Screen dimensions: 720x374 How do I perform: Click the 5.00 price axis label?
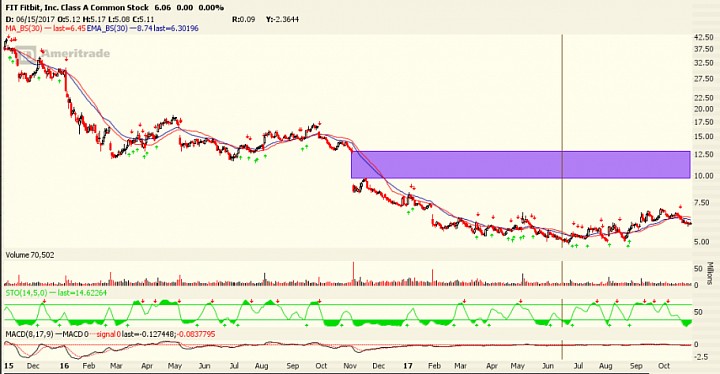click(706, 242)
